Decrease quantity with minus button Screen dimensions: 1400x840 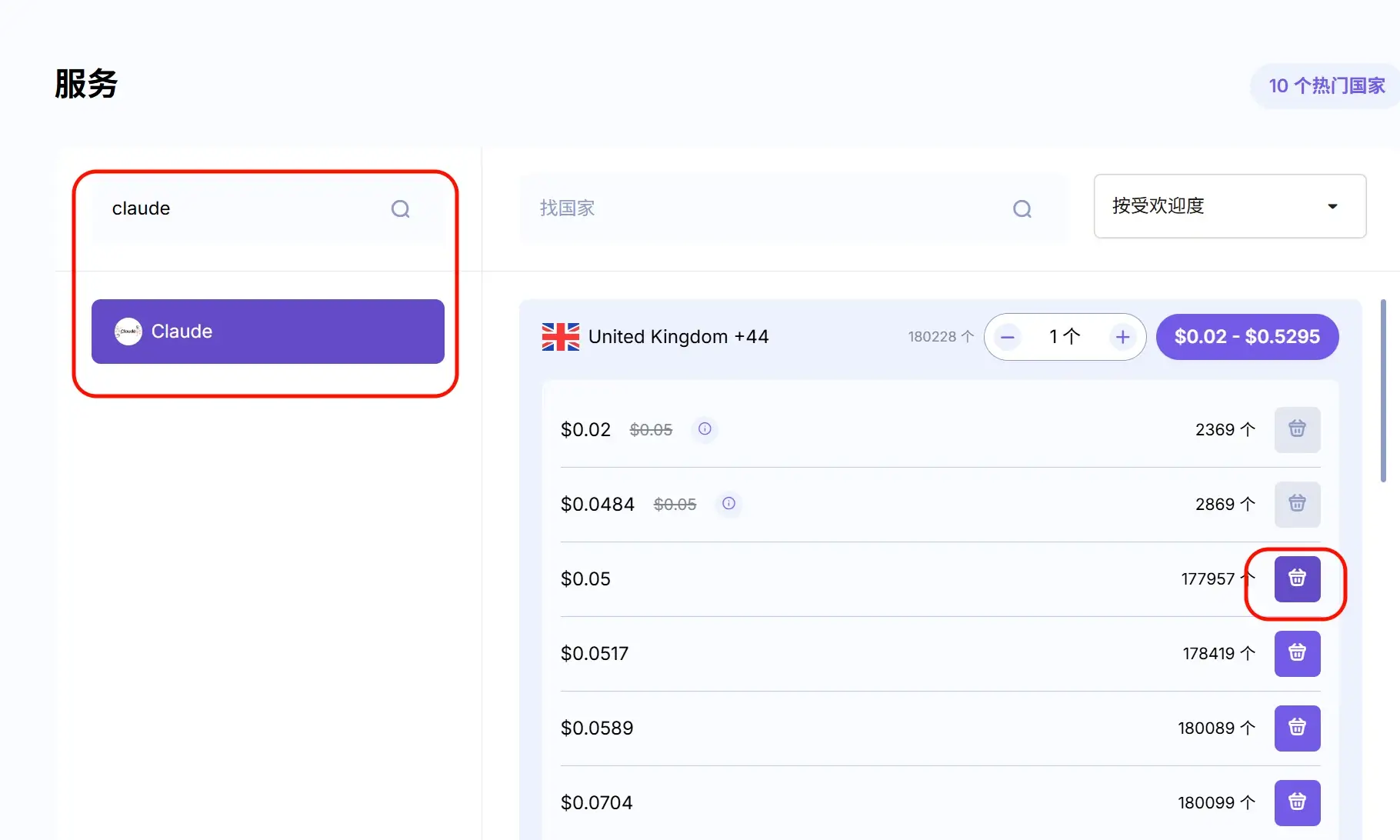tap(1007, 337)
